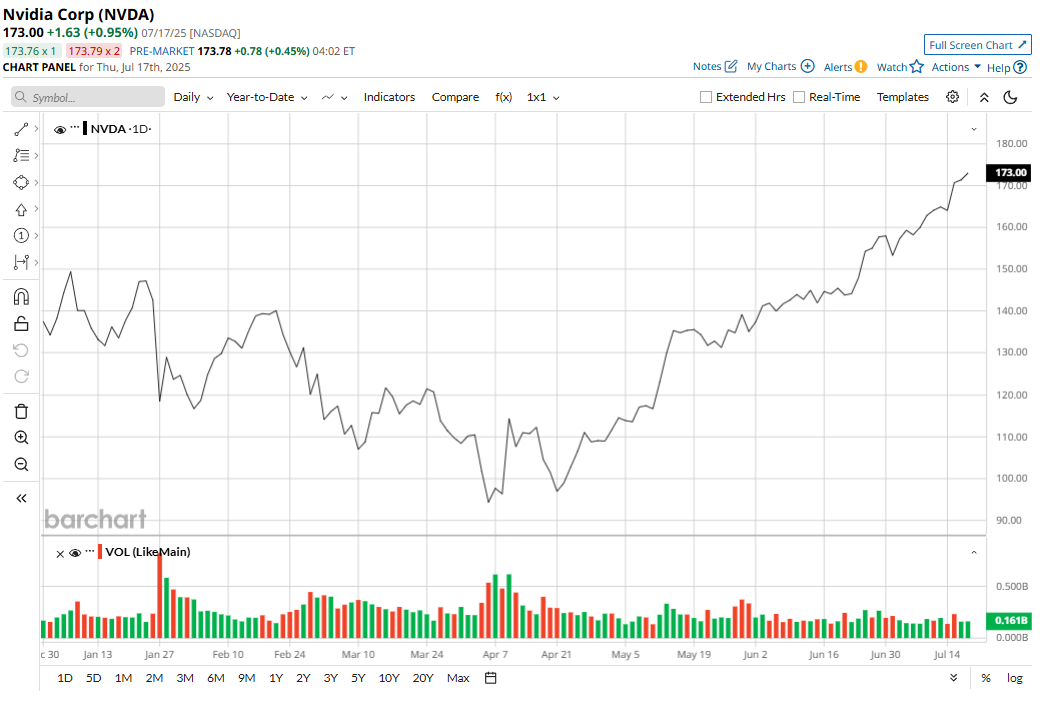The width and height of the screenshot is (1055, 718).
Task: Enable the Real-Time checkbox
Action: tap(799, 97)
